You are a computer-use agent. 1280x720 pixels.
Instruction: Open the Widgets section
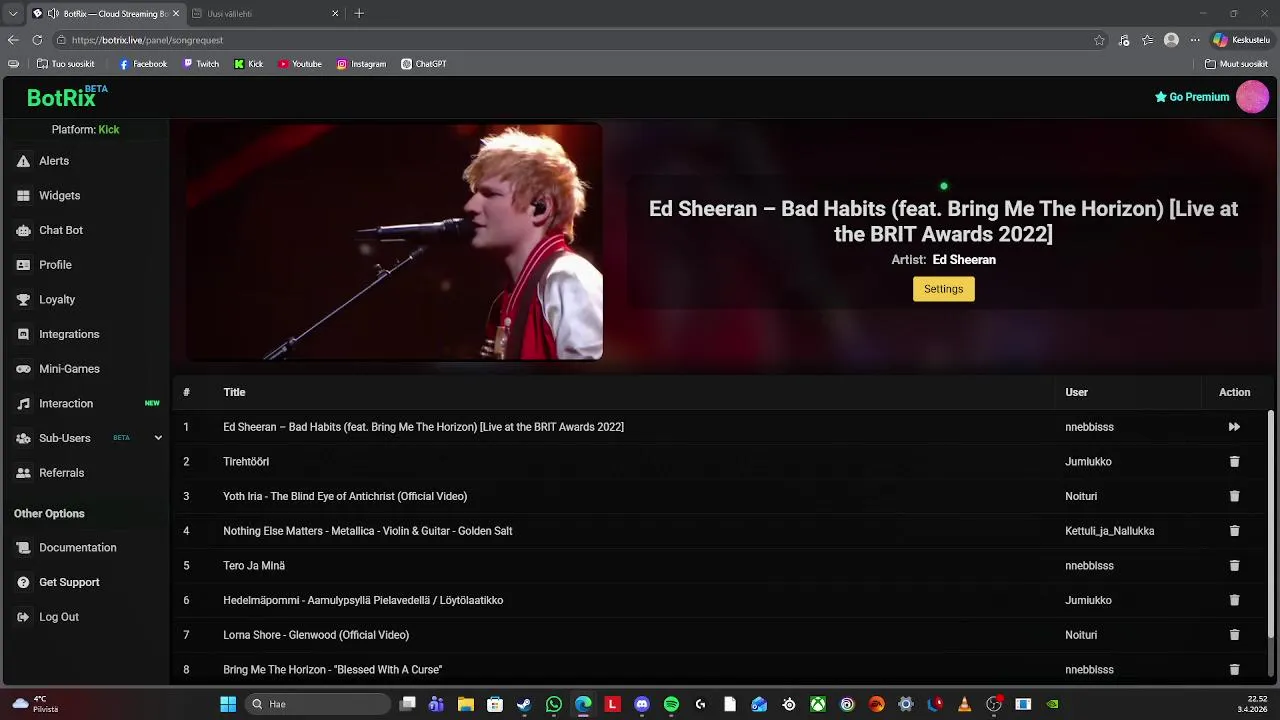(x=59, y=196)
